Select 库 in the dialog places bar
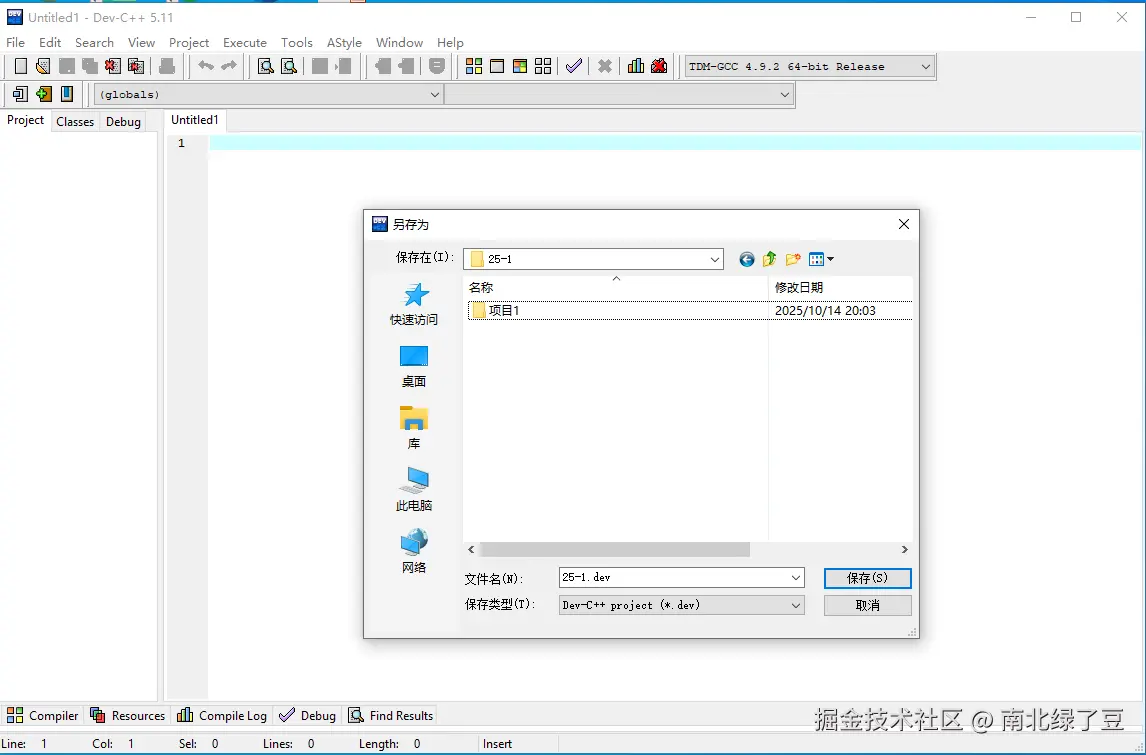This screenshot has width=1146, height=755. coord(414,428)
